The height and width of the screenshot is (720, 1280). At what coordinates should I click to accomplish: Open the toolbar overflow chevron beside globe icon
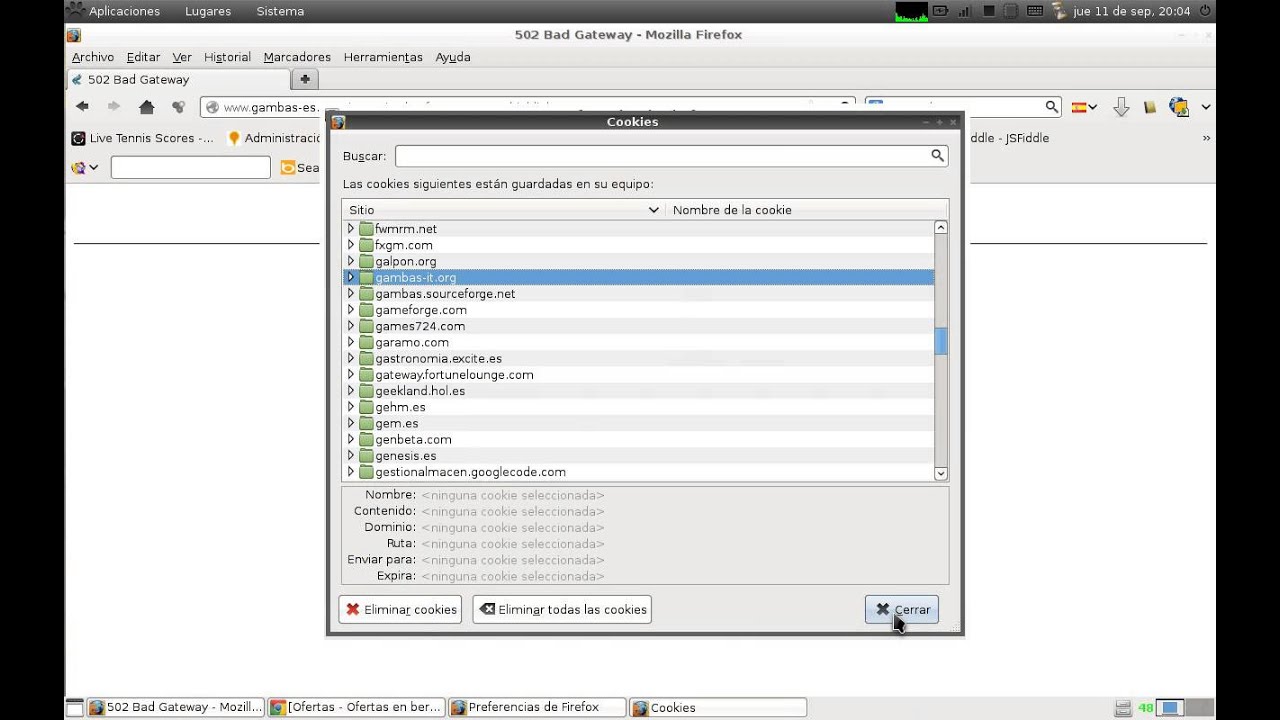pos(1206,107)
